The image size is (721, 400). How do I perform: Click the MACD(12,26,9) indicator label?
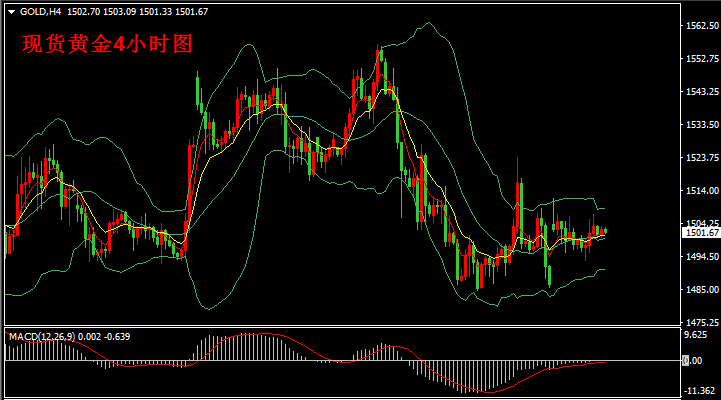pos(42,337)
